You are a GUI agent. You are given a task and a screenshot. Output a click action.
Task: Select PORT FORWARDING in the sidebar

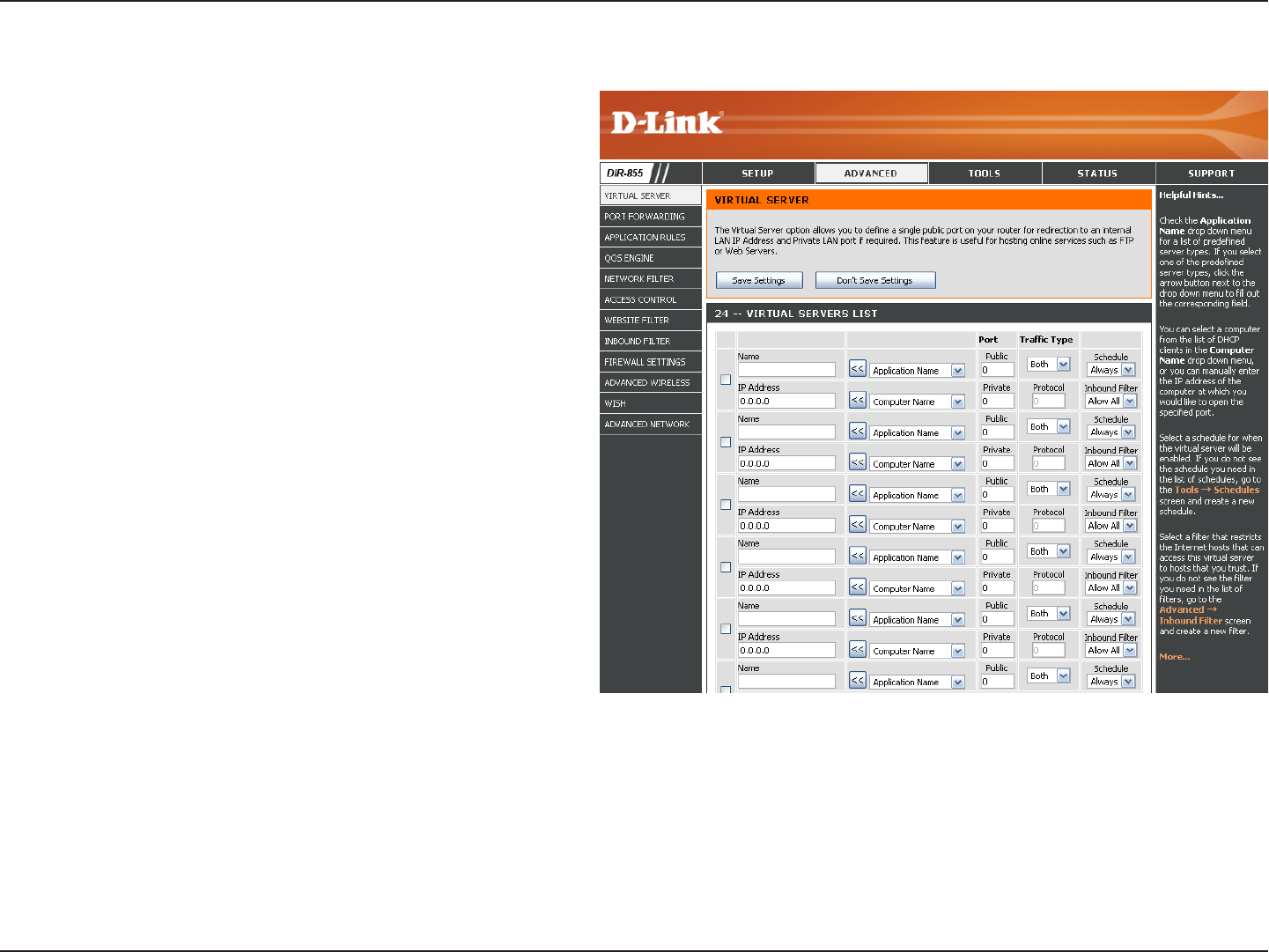coord(651,217)
